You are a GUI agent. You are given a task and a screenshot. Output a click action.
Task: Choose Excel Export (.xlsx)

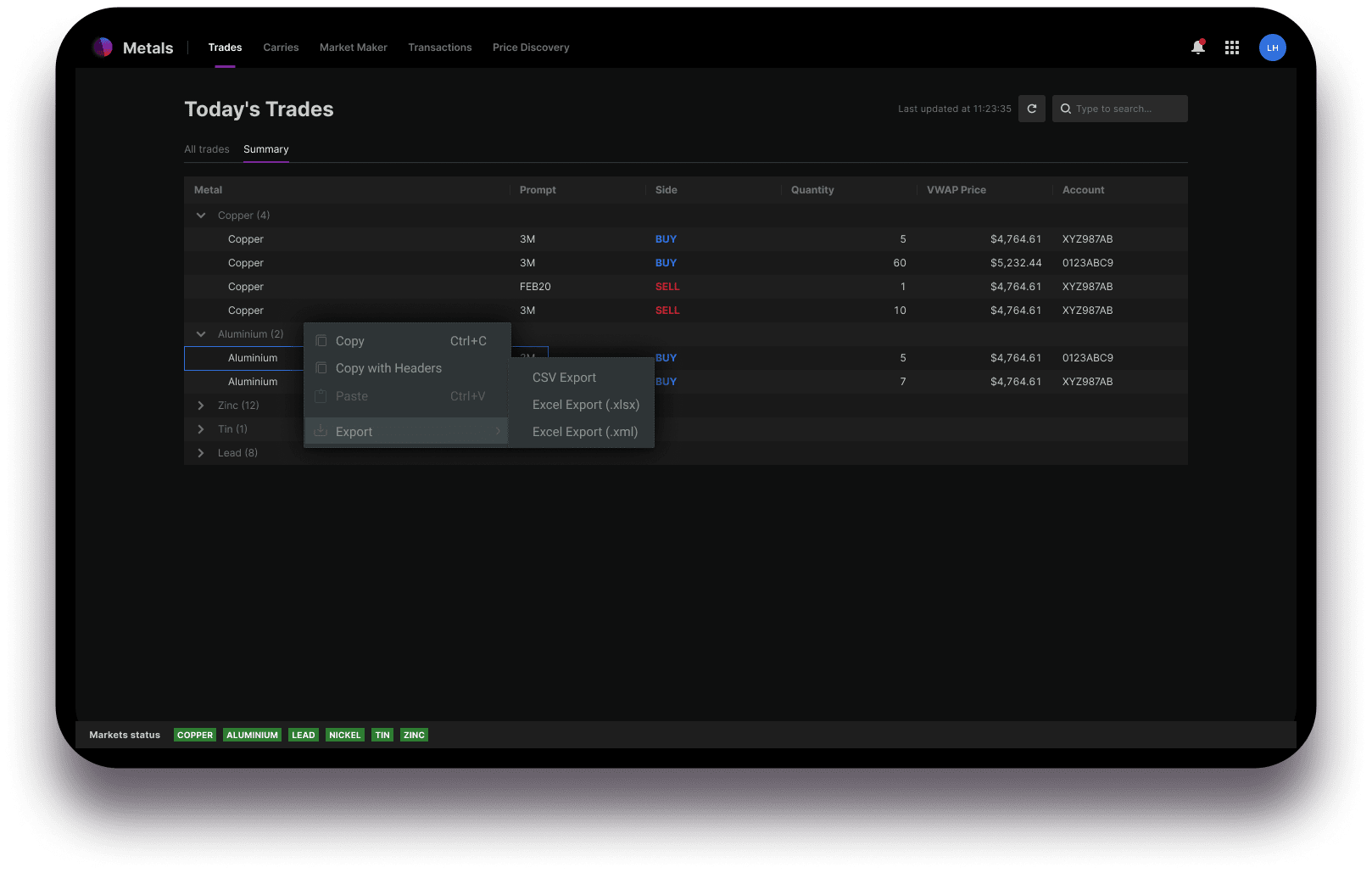click(582, 405)
